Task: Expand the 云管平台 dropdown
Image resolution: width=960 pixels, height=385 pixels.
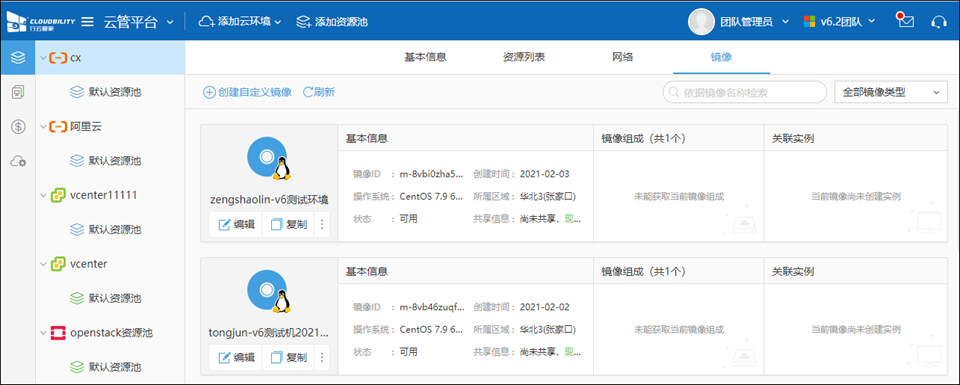Action: click(x=138, y=22)
